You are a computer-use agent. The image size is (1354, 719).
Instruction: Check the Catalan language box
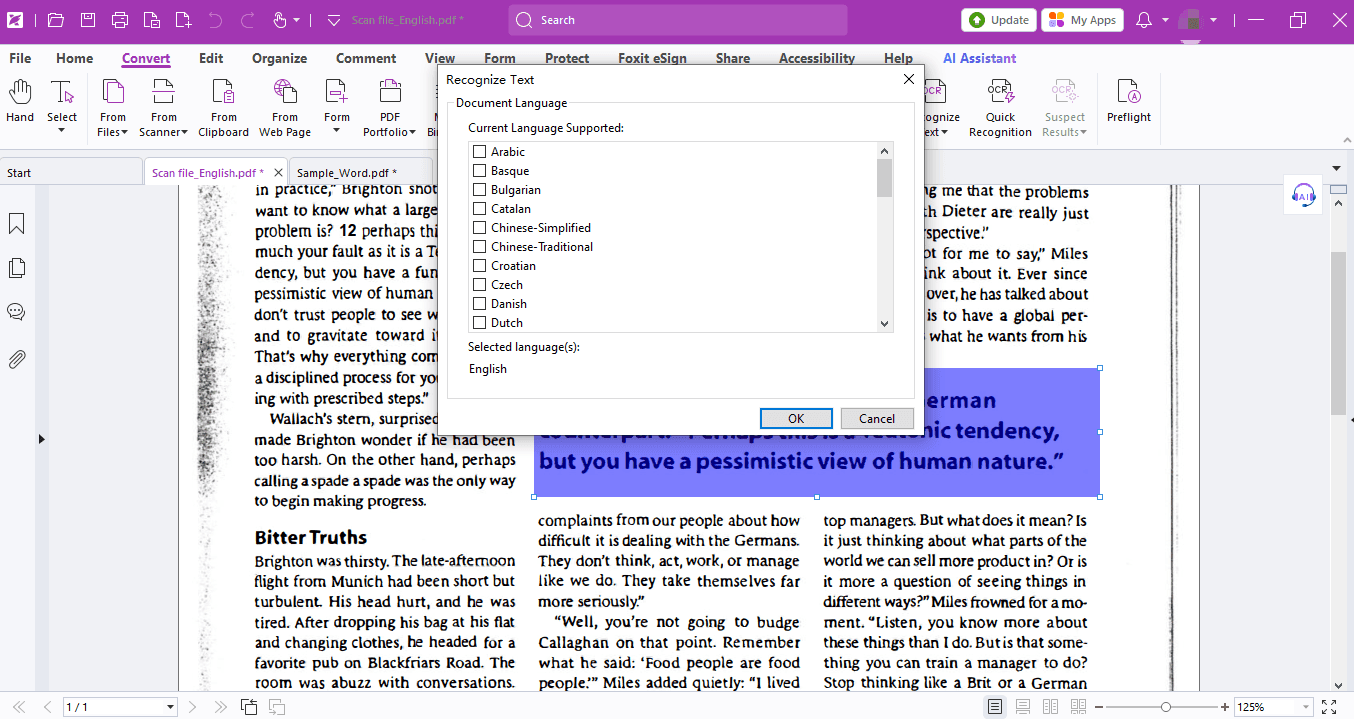coord(480,209)
